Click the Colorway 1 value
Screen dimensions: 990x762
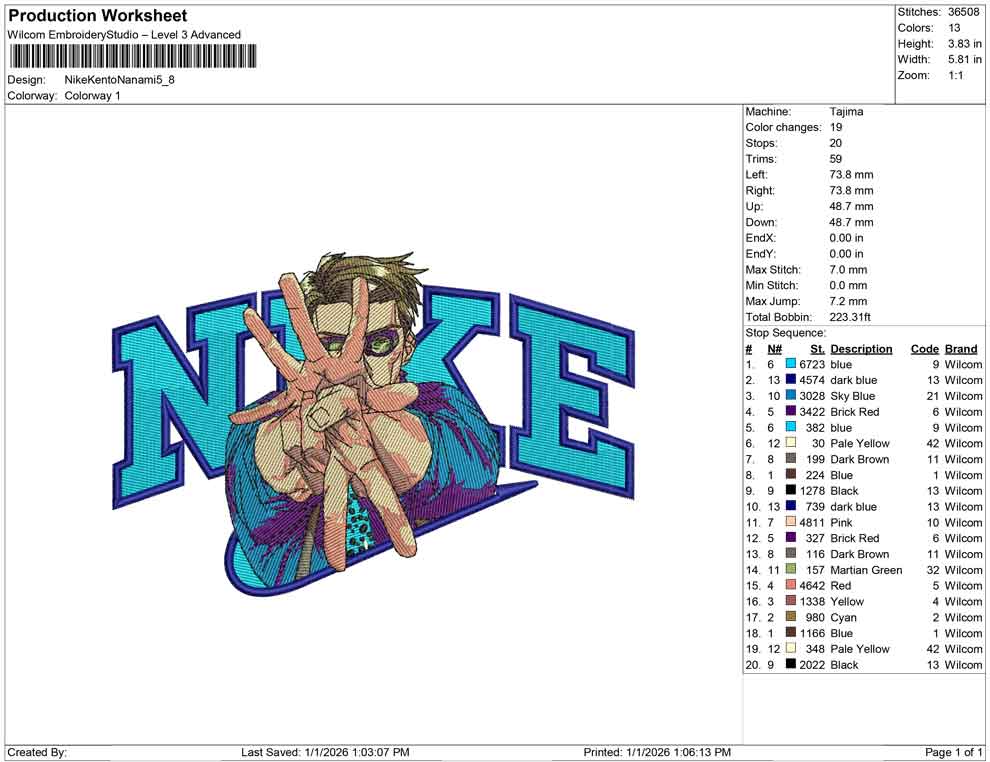click(92, 96)
